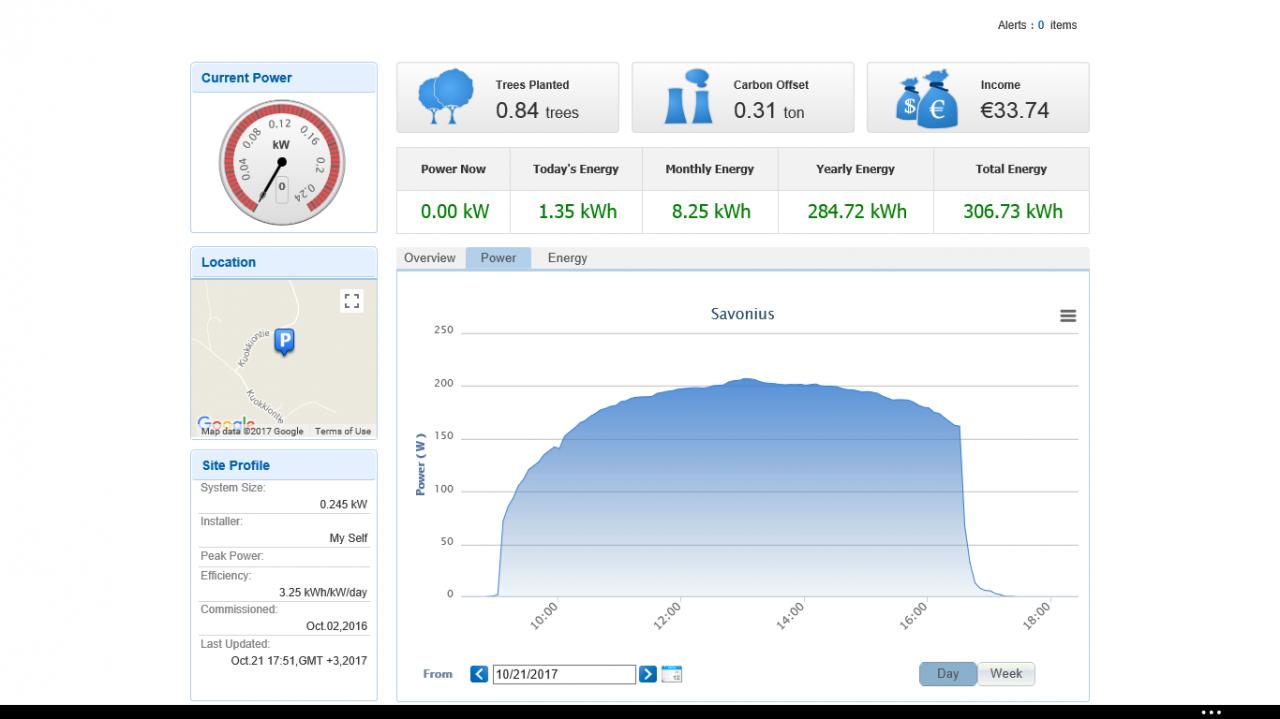Open the Alerts items count link
1280x719 pixels.
tap(1040, 25)
